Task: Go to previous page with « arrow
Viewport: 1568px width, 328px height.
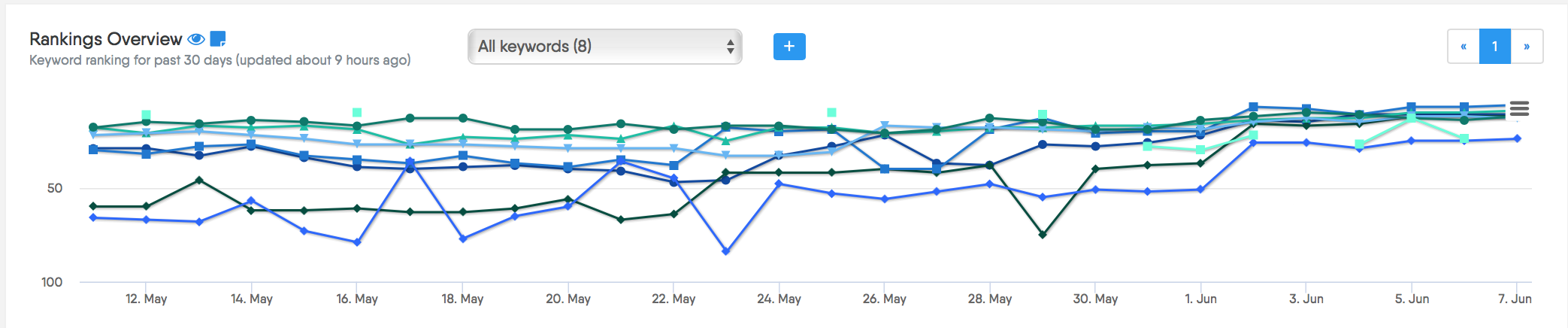Action: [1464, 47]
